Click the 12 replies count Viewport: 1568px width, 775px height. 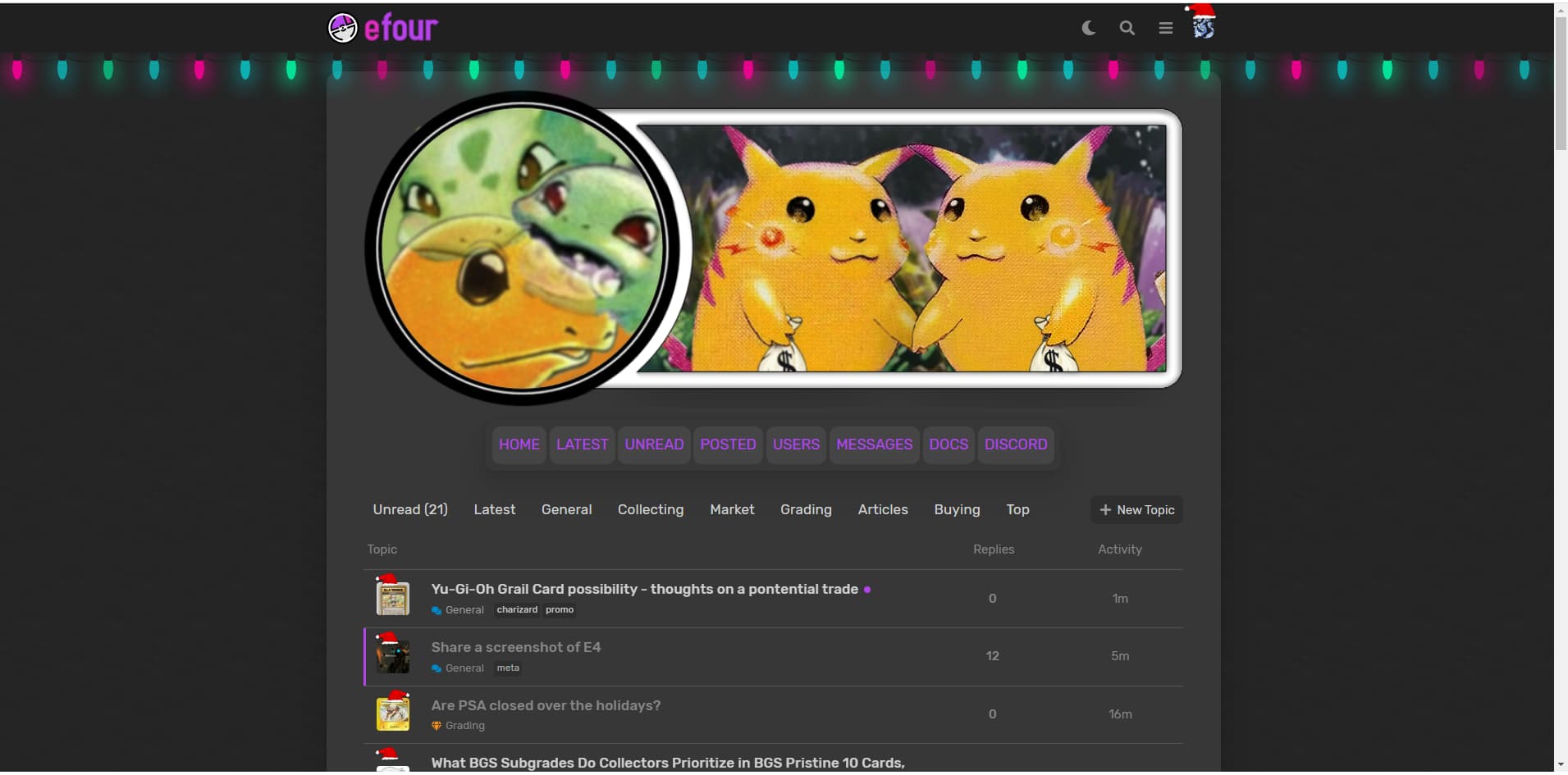[x=992, y=656]
